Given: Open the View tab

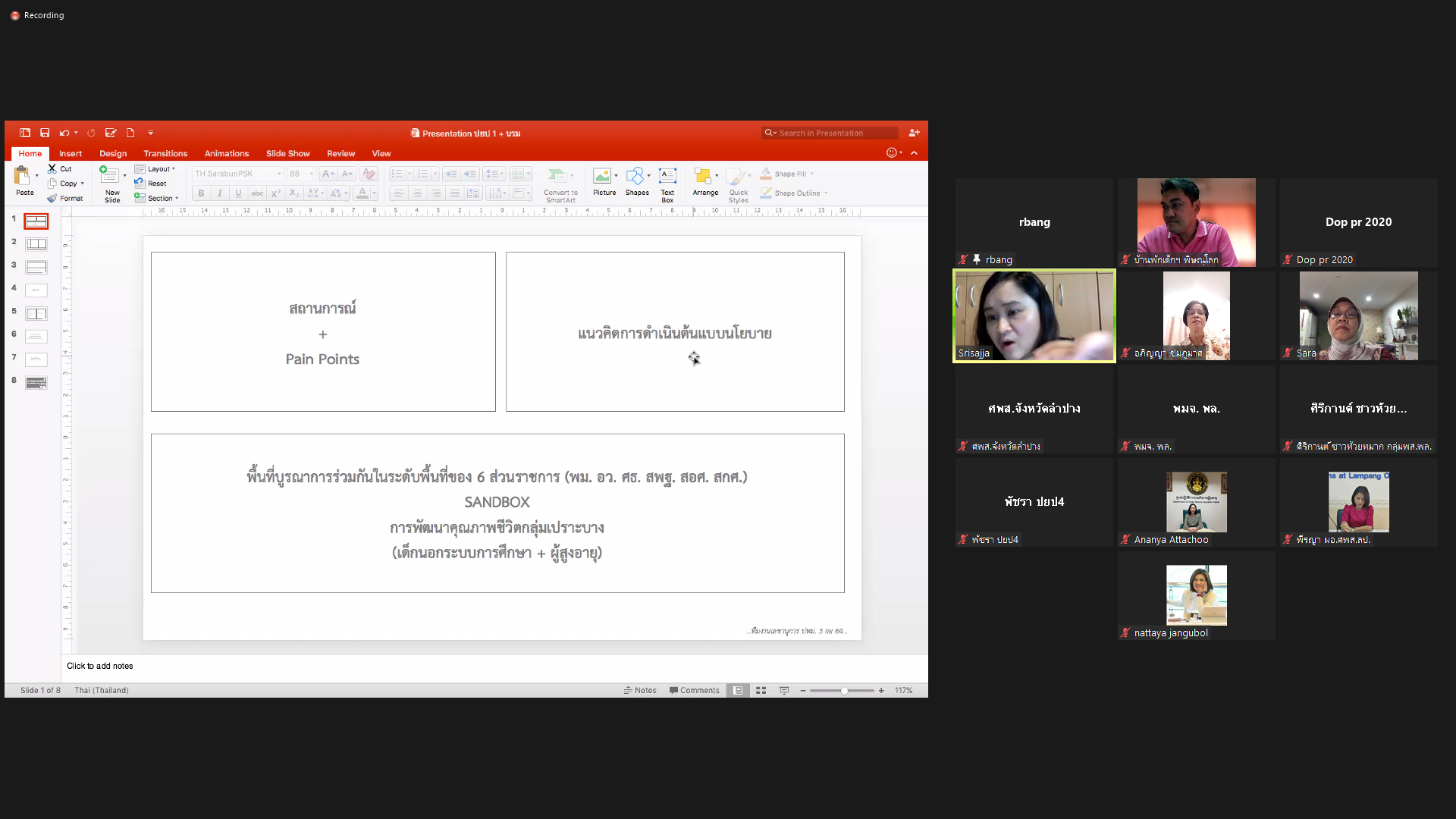Looking at the screenshot, I should tap(381, 153).
